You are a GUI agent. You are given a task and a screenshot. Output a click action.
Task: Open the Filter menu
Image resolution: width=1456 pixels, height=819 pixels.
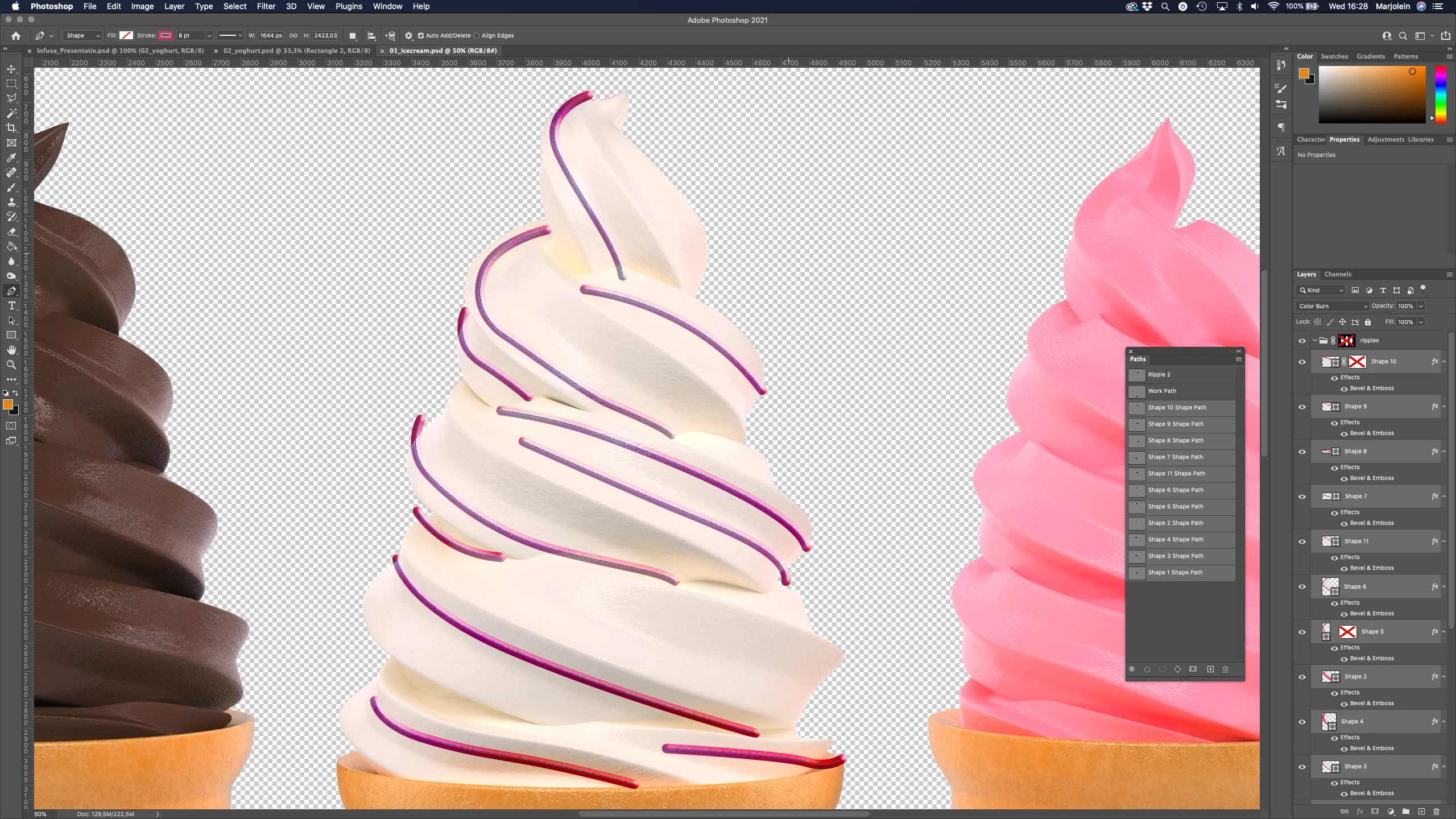(266, 6)
